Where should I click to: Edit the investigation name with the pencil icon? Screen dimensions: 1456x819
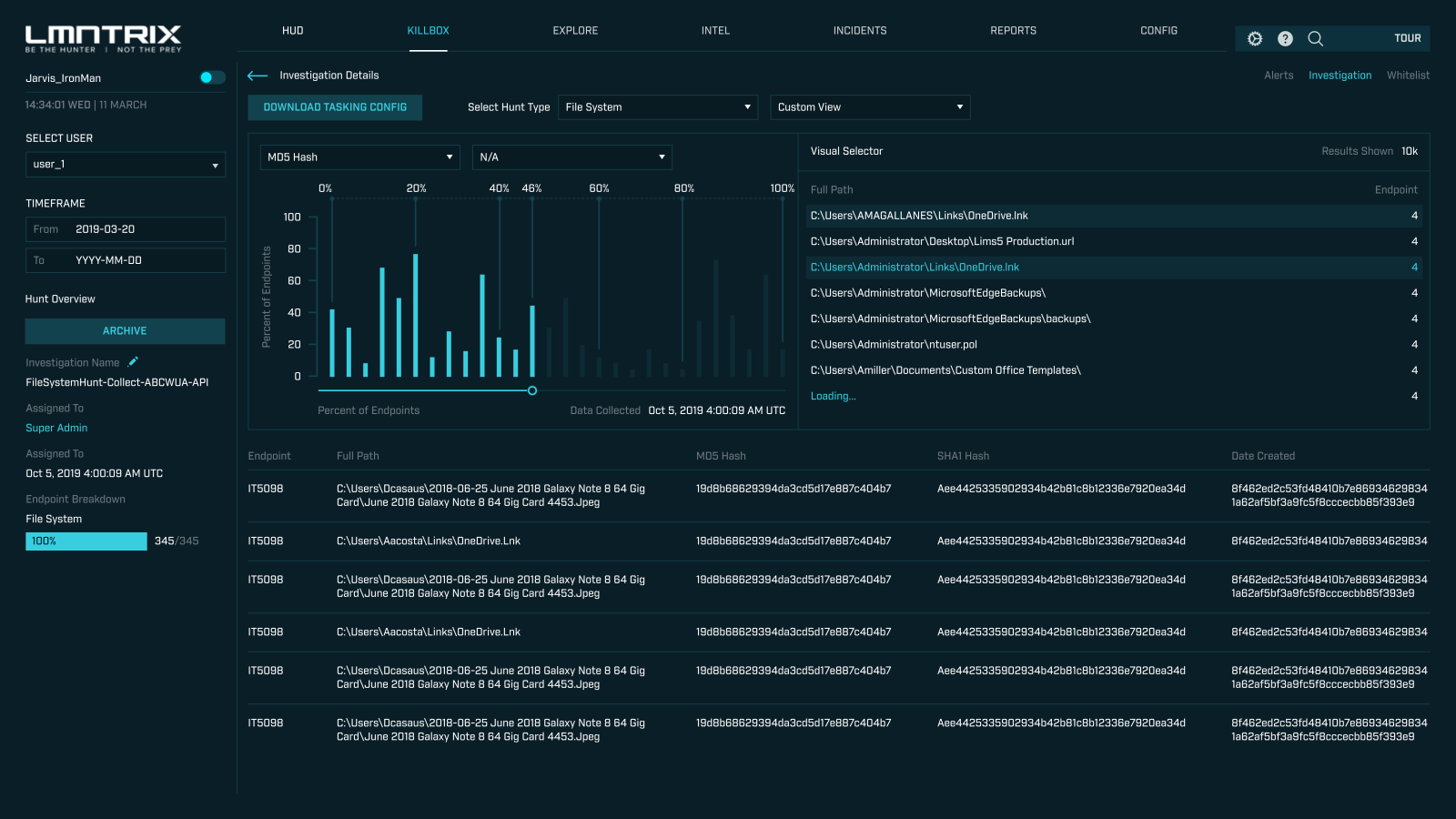(x=133, y=361)
